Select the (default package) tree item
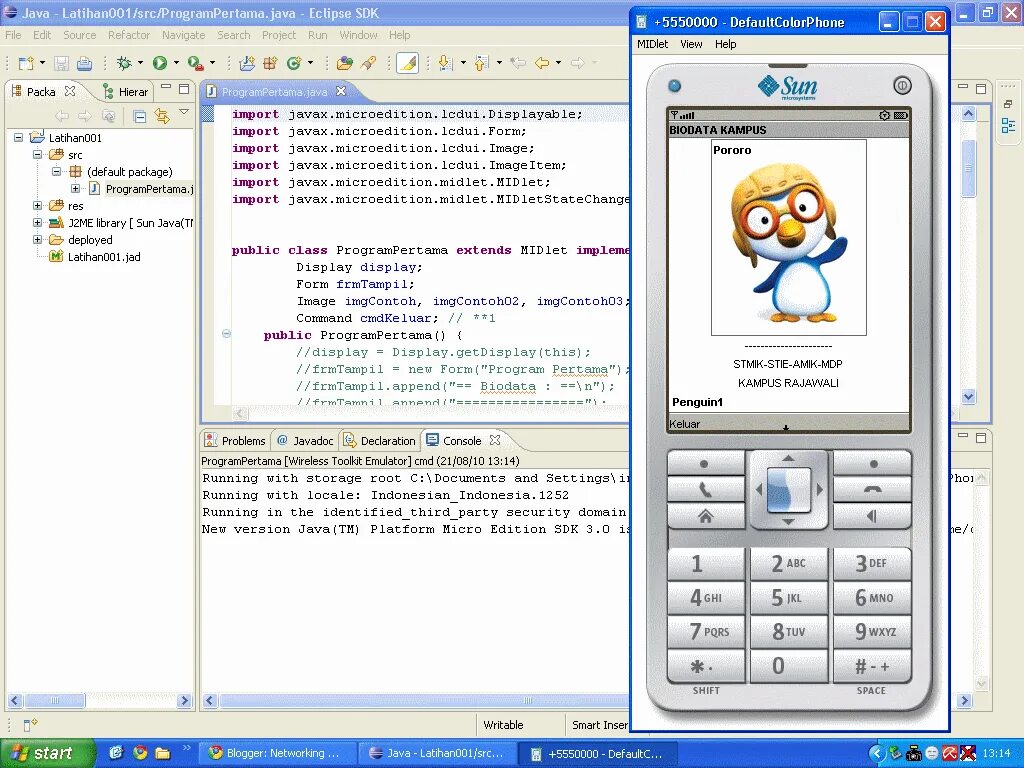This screenshot has width=1024, height=768. tap(129, 172)
